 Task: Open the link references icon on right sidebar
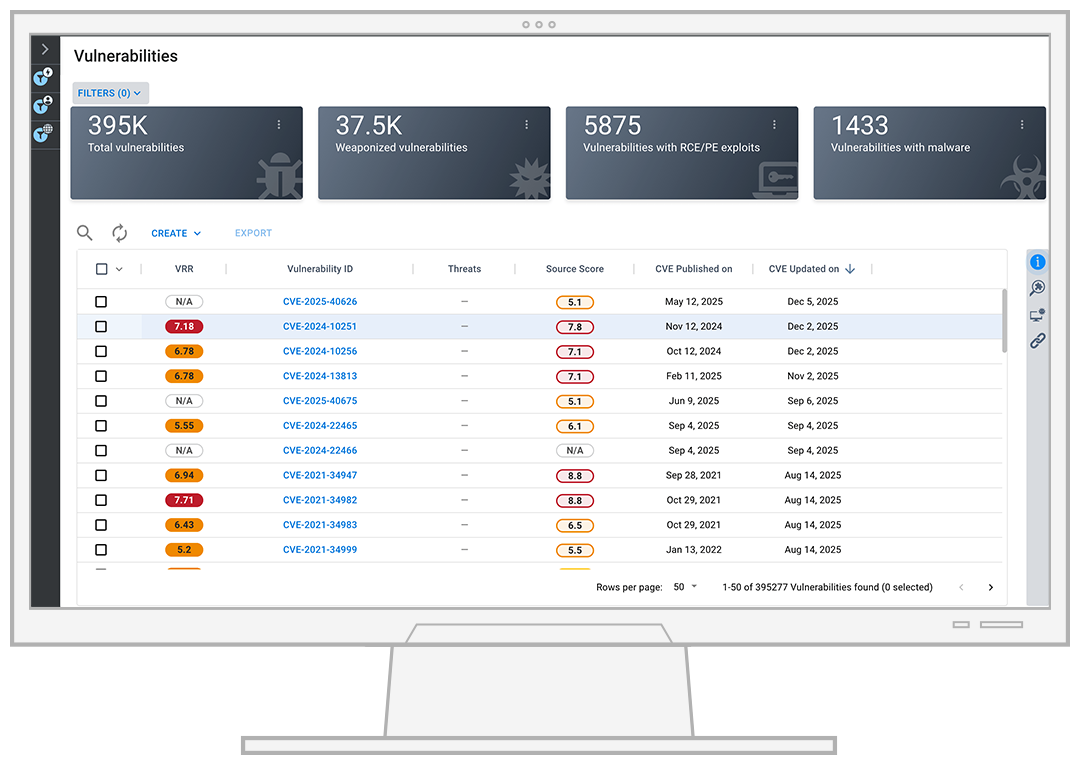[x=1037, y=341]
